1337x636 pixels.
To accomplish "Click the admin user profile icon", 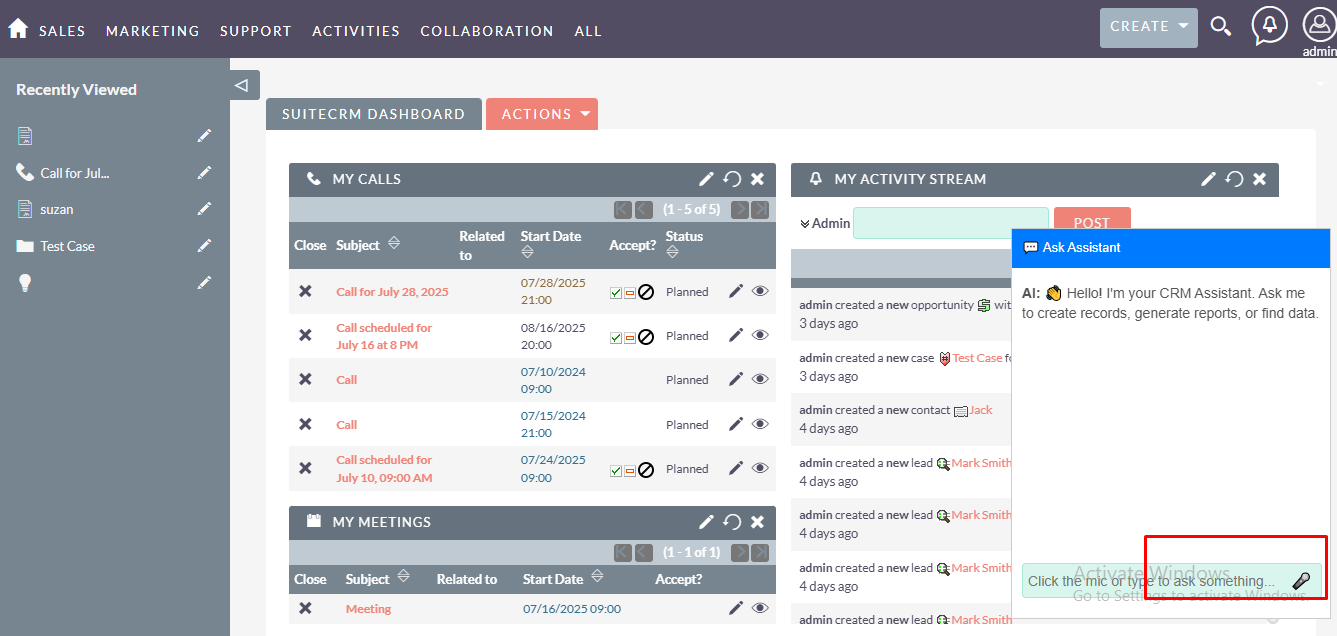I will 1319,26.
